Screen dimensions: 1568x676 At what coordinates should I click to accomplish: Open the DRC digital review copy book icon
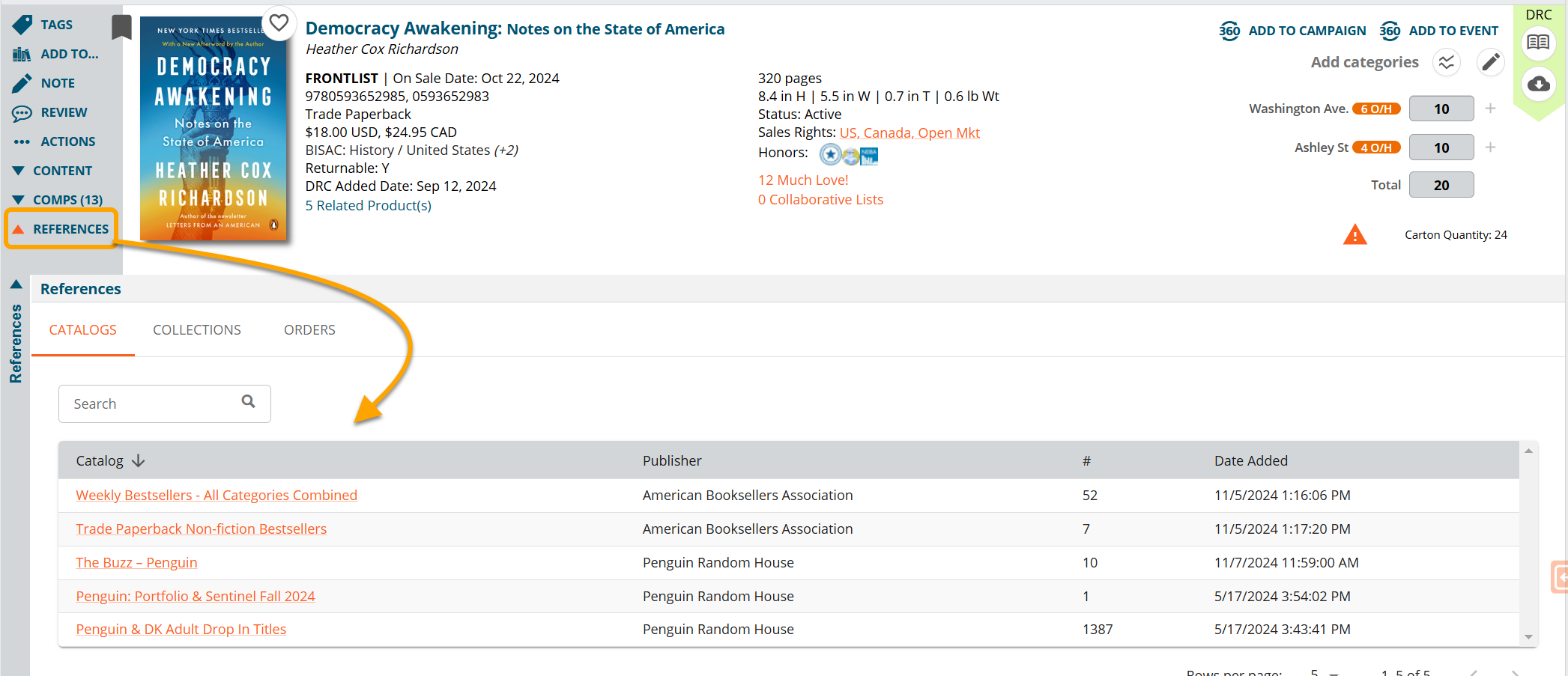tap(1538, 42)
